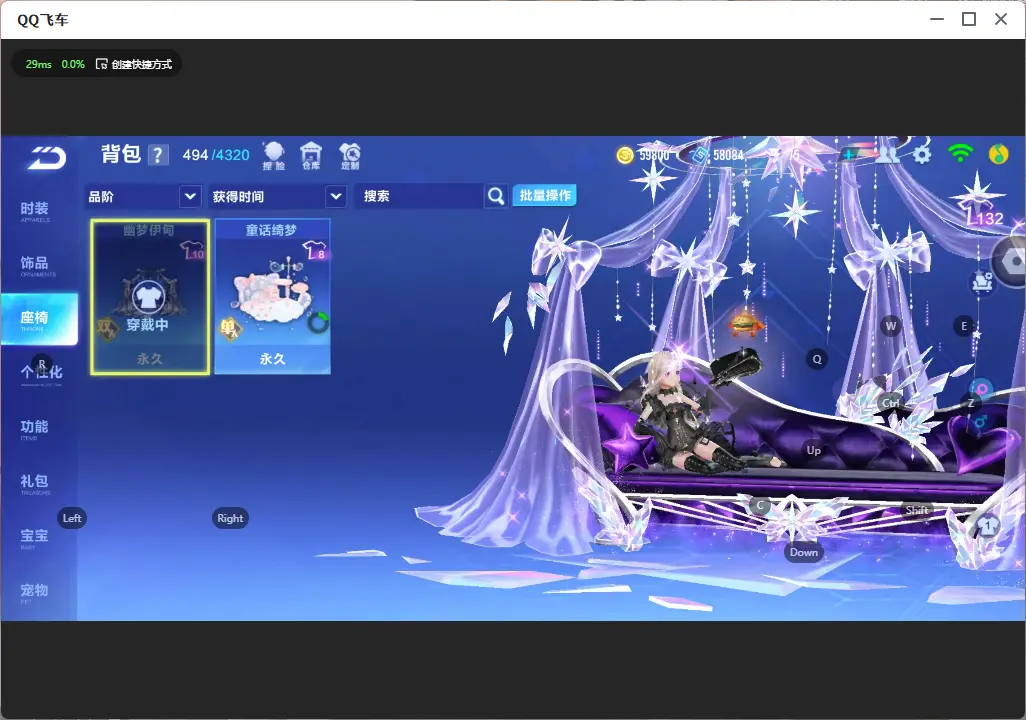Switch to the 功能 tab
Screen dimensions: 1026x720
(35, 428)
